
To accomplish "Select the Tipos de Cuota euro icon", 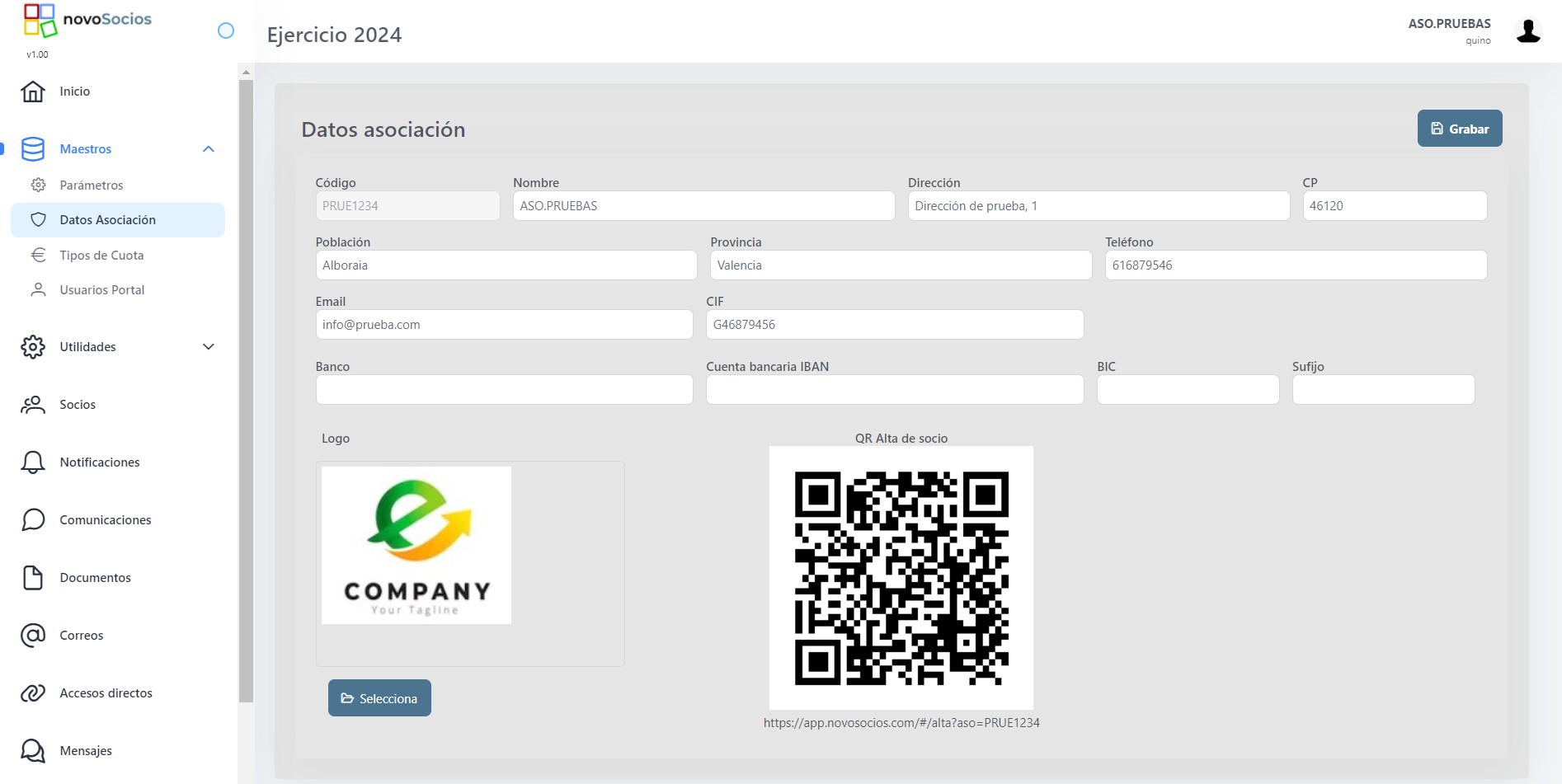I will (x=39, y=255).
